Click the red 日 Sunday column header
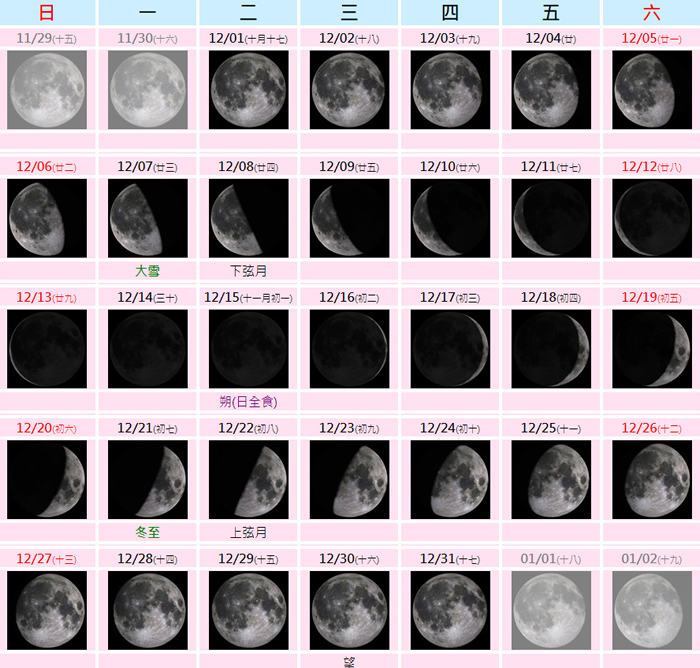The image size is (700, 668). tap(46, 13)
